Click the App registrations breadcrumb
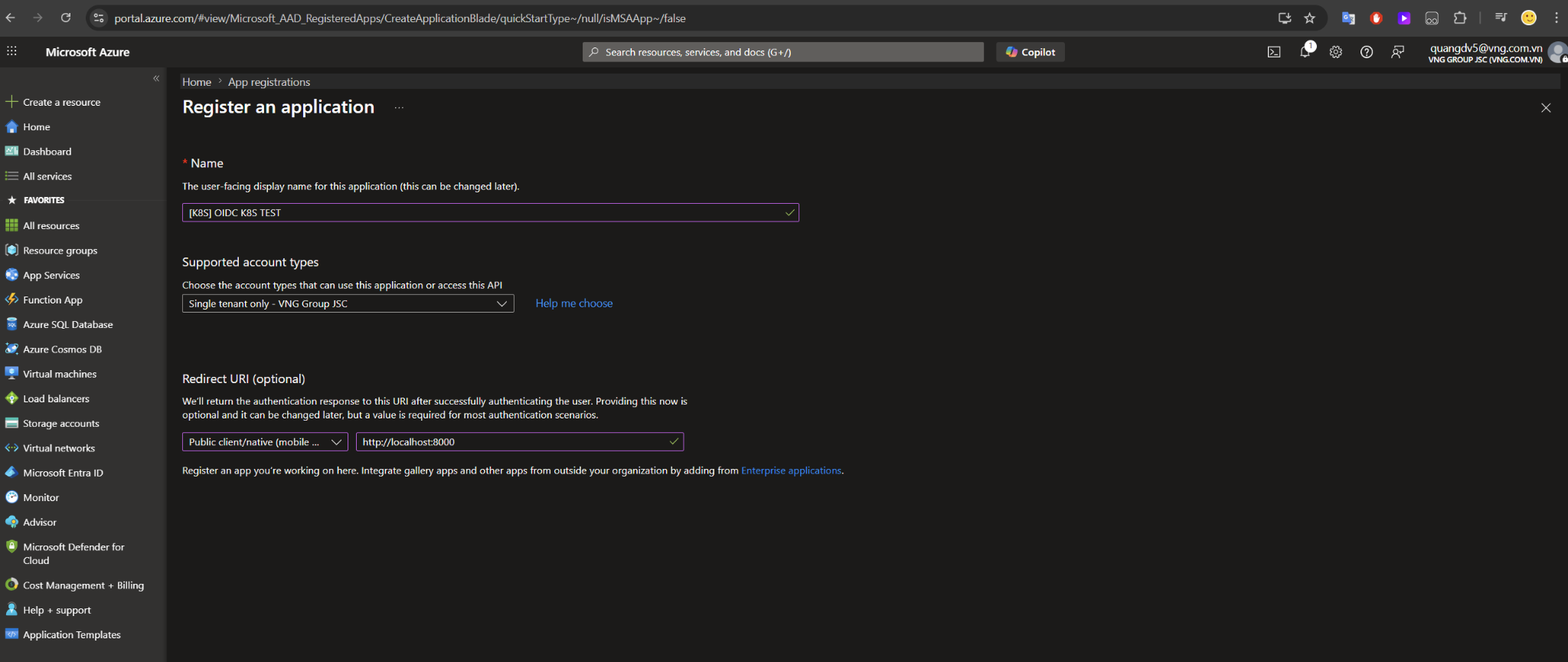 point(269,82)
